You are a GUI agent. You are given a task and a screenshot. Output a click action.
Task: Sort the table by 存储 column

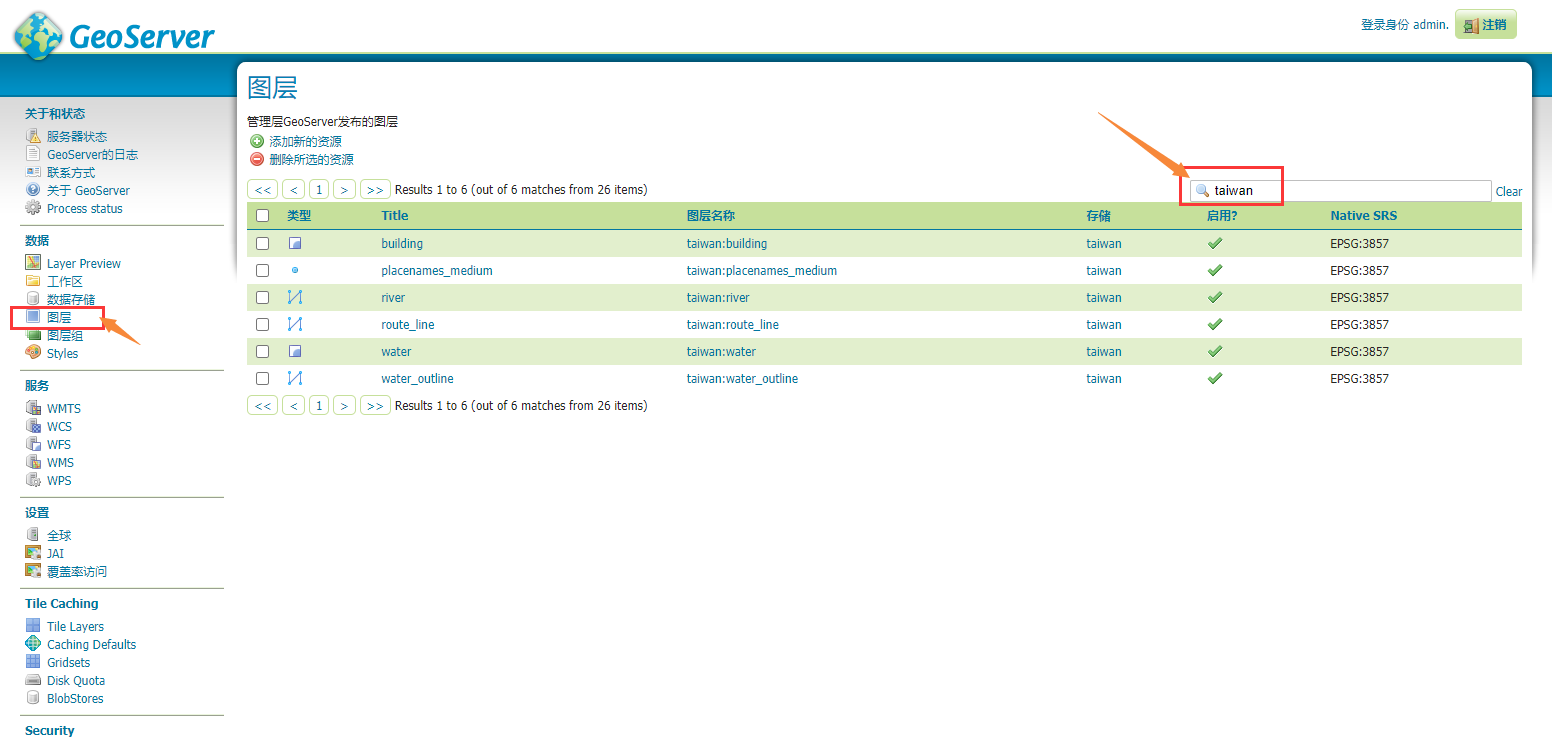pos(1099,215)
